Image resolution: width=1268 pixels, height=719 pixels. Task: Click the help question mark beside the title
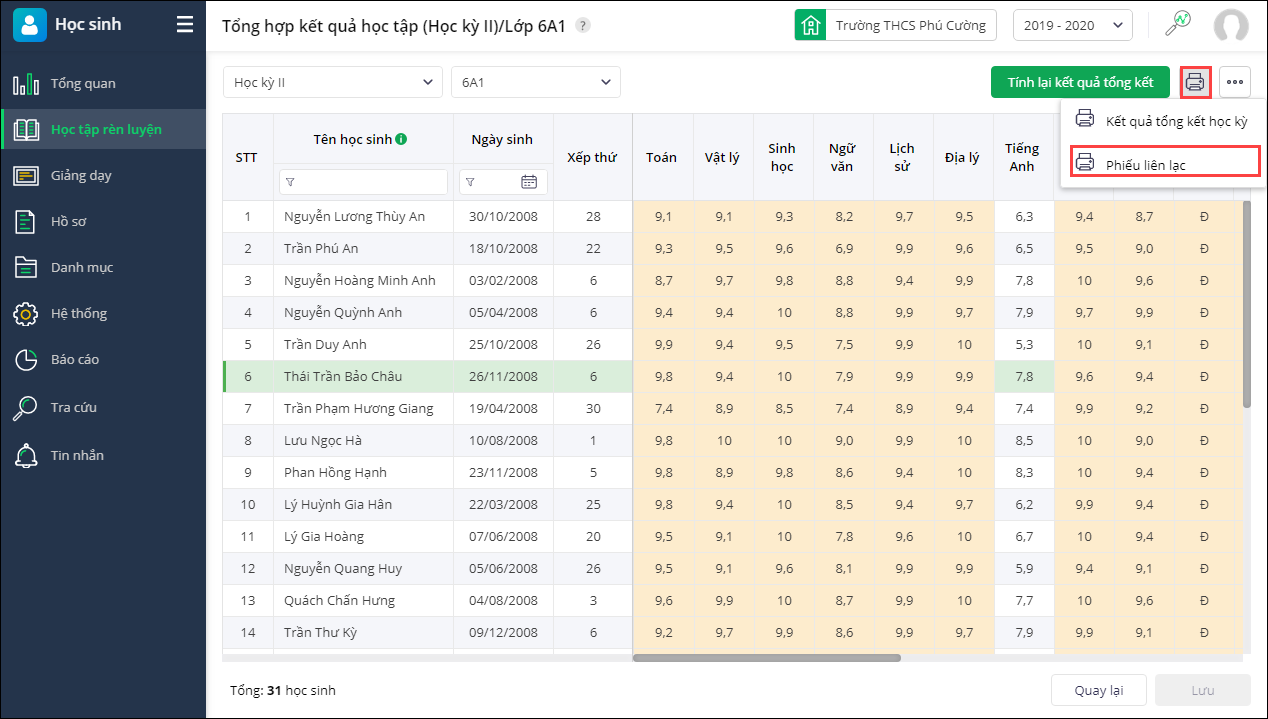pyautogui.click(x=583, y=26)
